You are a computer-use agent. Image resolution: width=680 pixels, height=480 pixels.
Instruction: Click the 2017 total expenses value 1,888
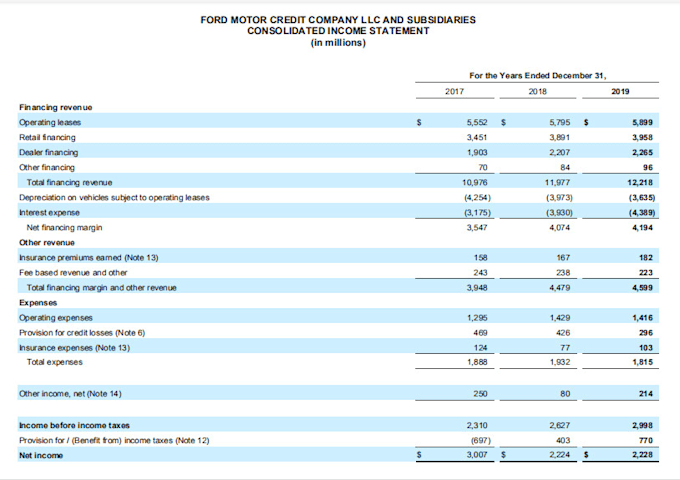477,362
